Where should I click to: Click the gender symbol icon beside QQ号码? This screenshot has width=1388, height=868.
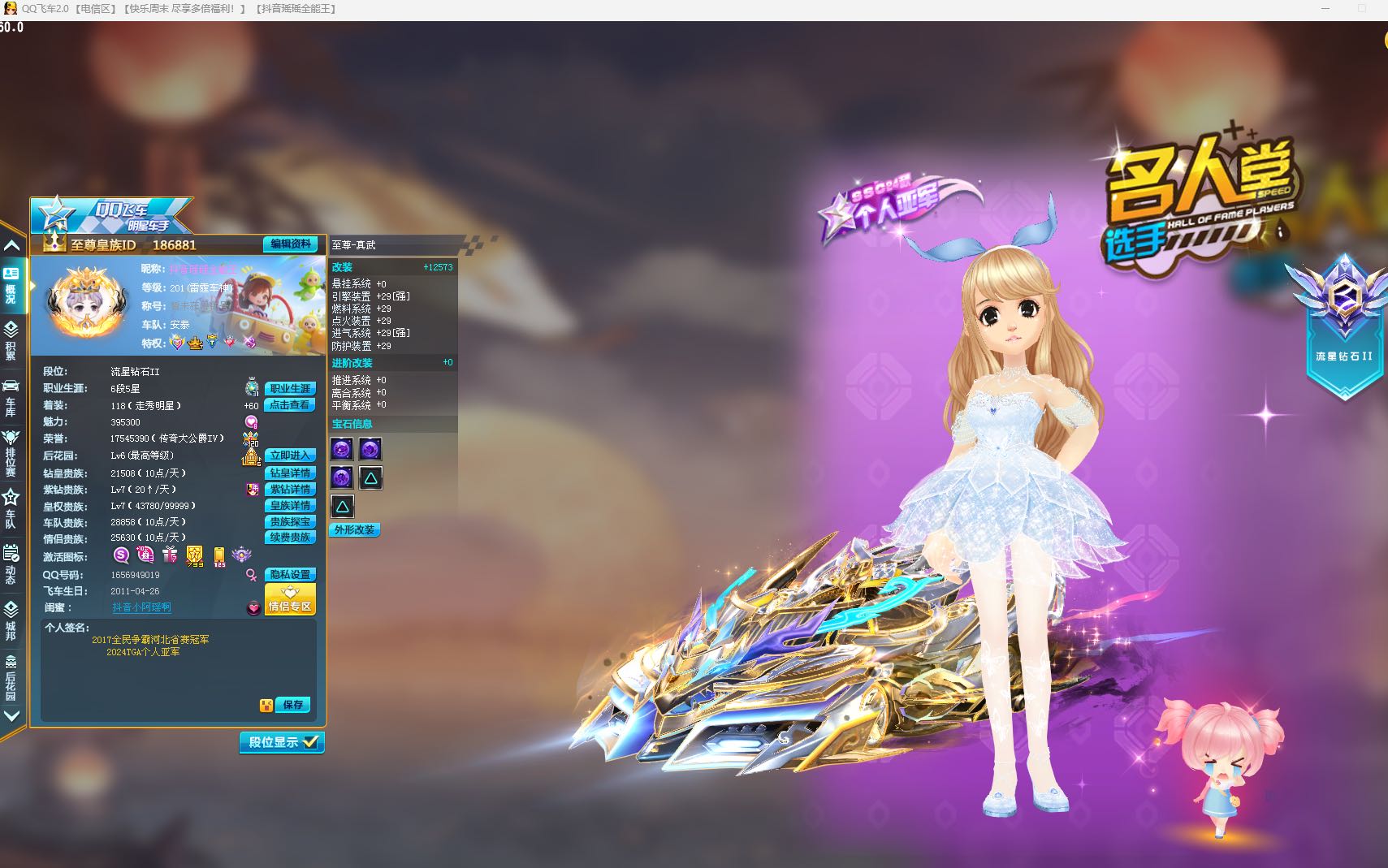click(x=251, y=575)
